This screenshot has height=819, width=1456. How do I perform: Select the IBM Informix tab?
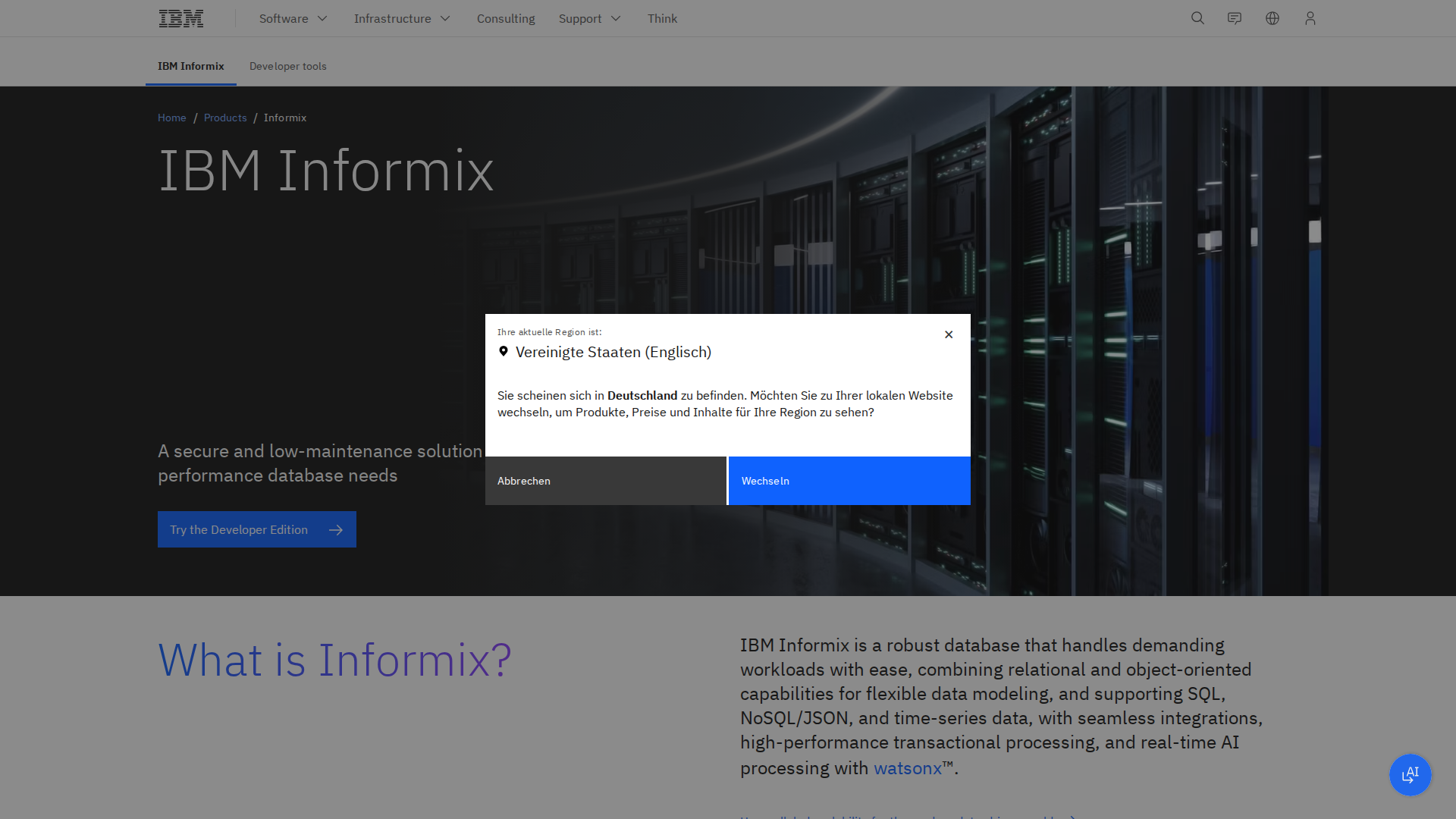tap(190, 66)
